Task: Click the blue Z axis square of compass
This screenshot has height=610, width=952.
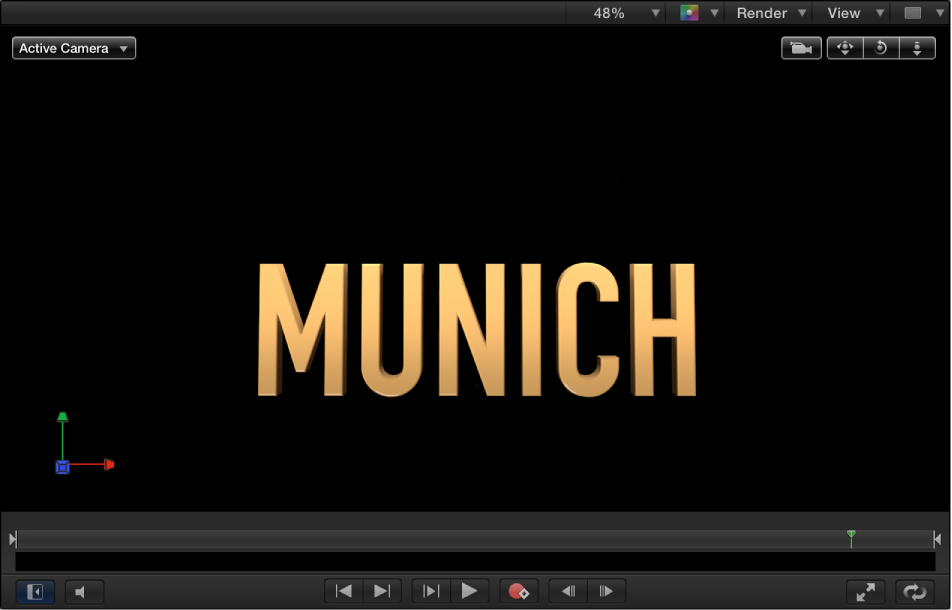Action: pos(63,467)
